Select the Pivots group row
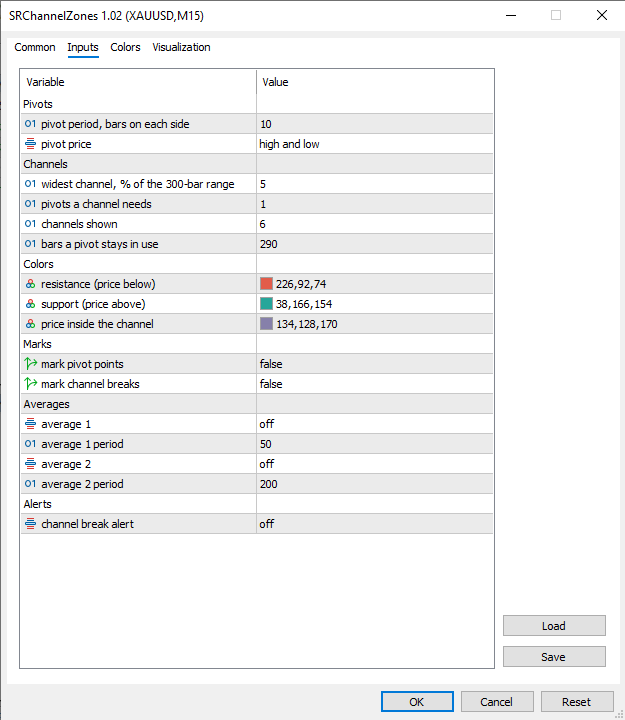Viewport: 625px width, 720px height. click(x=257, y=104)
